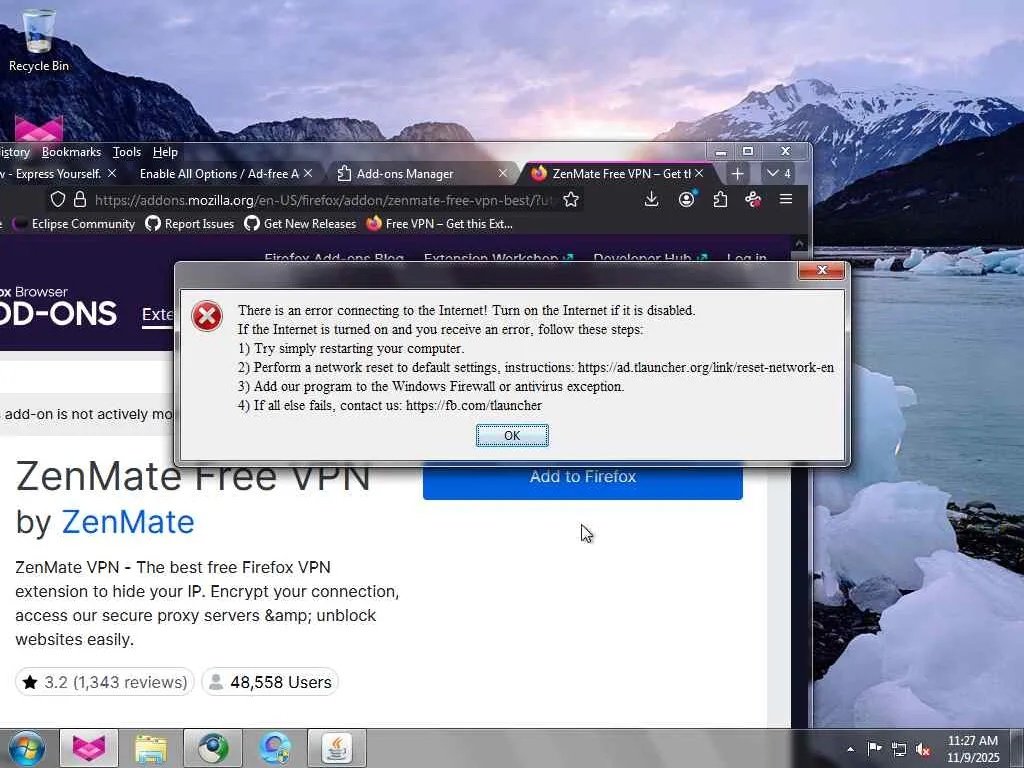This screenshot has width=1024, height=768.
Task: Open the Firefox hamburger application menu
Action: pyautogui.click(x=786, y=199)
